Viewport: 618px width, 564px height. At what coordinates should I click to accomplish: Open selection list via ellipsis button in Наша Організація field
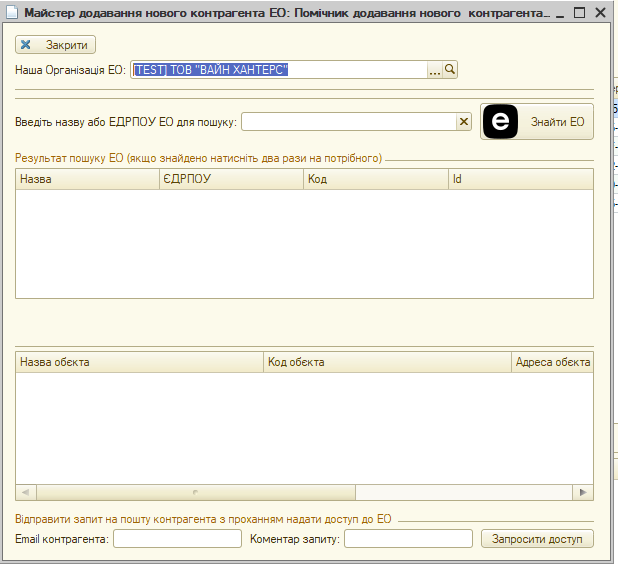[x=434, y=70]
